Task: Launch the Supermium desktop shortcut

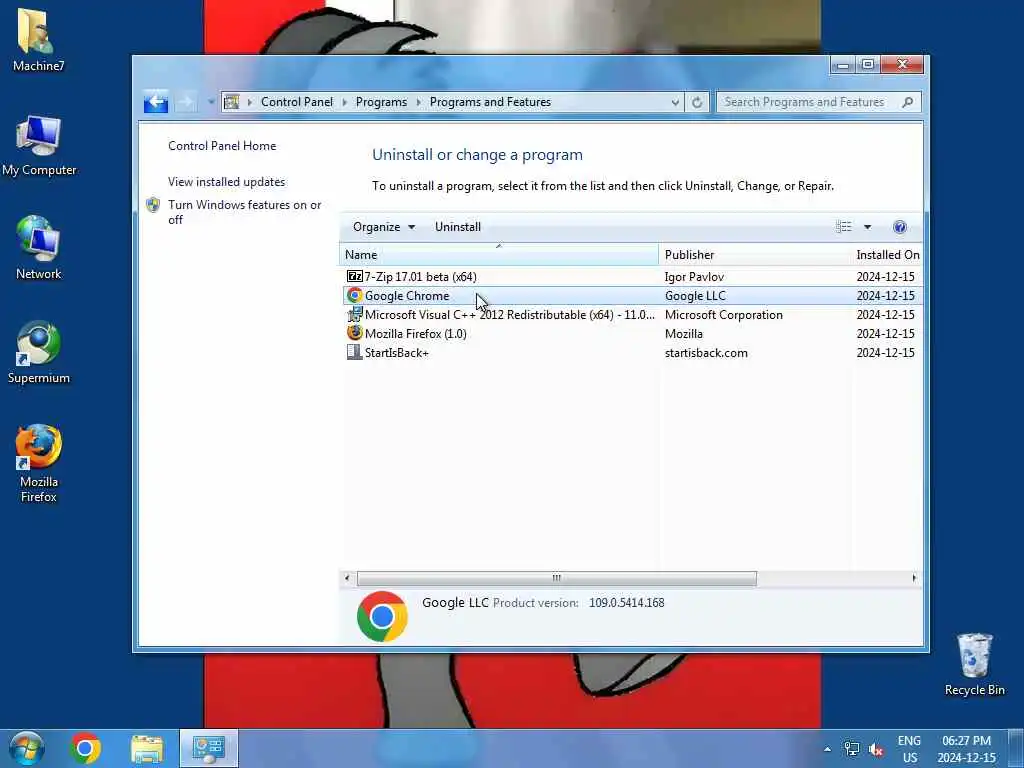Action: point(38,343)
